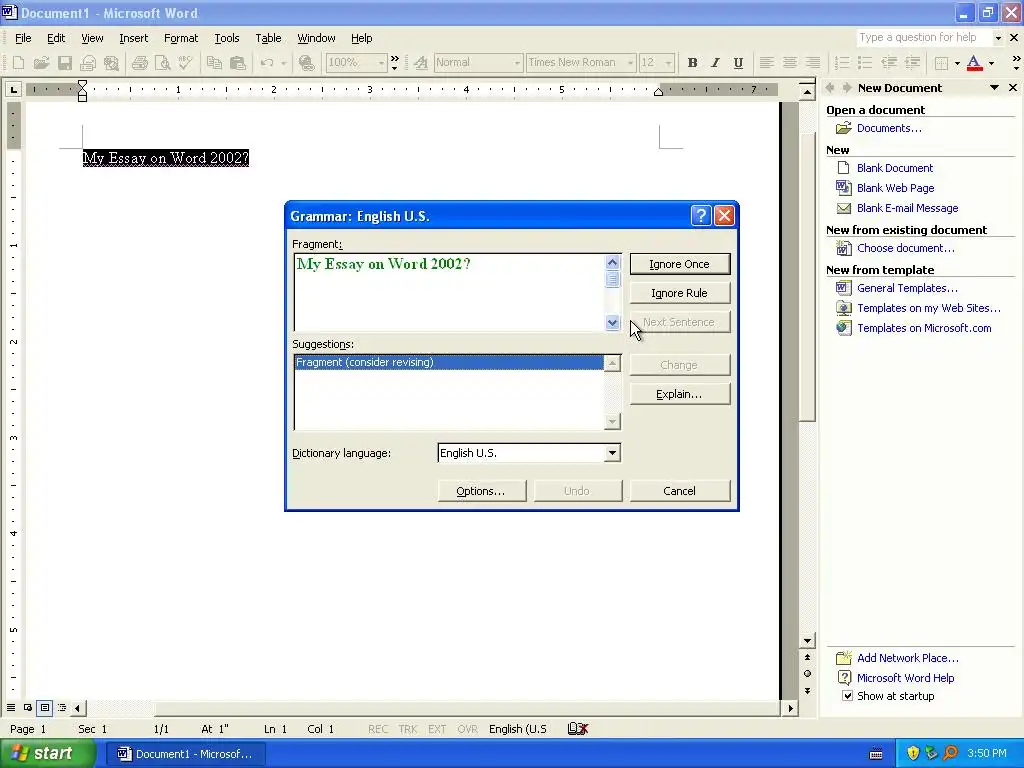
Task: Open the Border style dropdown arrow
Action: pyautogui.click(x=957, y=63)
